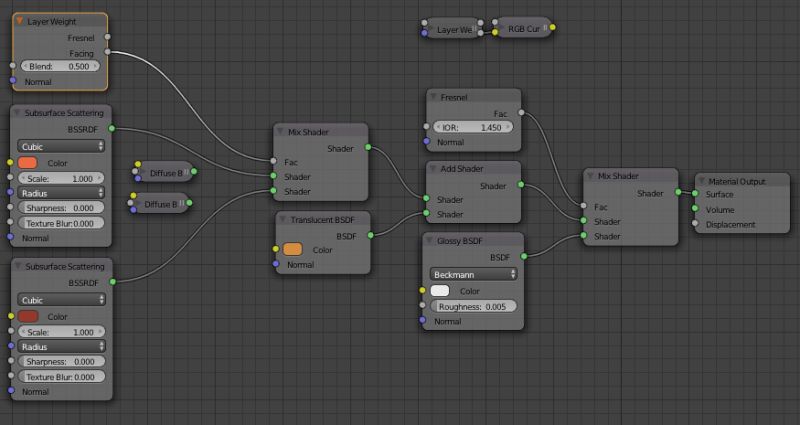Image resolution: width=800 pixels, height=425 pixels.
Task: Click the IOR 1.450 field in Fresnel node
Action: pyautogui.click(x=473, y=127)
